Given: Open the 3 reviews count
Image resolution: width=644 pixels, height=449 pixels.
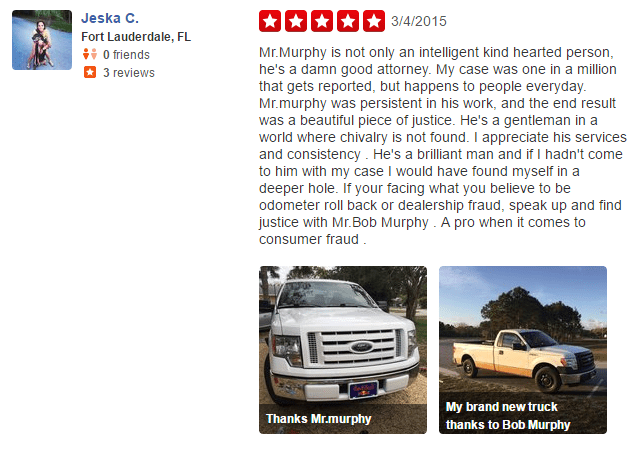Looking at the screenshot, I should (x=128, y=73).
